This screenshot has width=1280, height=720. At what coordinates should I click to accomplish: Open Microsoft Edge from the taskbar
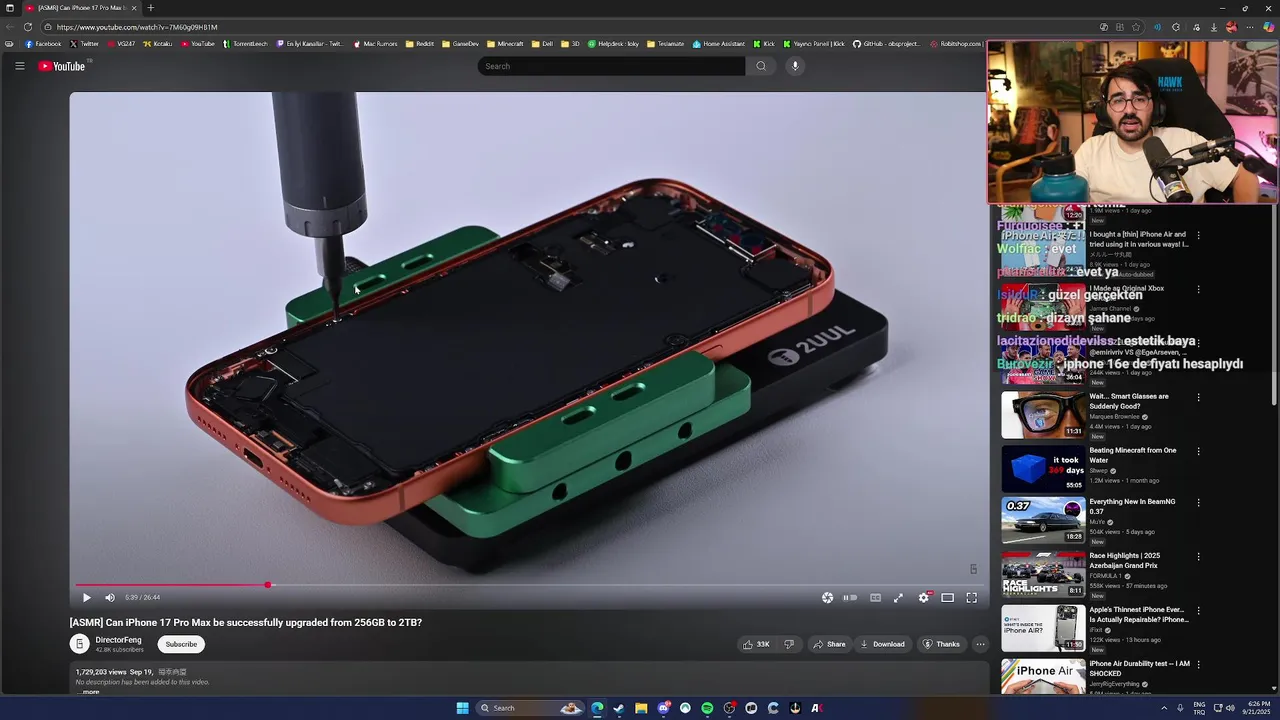tap(597, 708)
